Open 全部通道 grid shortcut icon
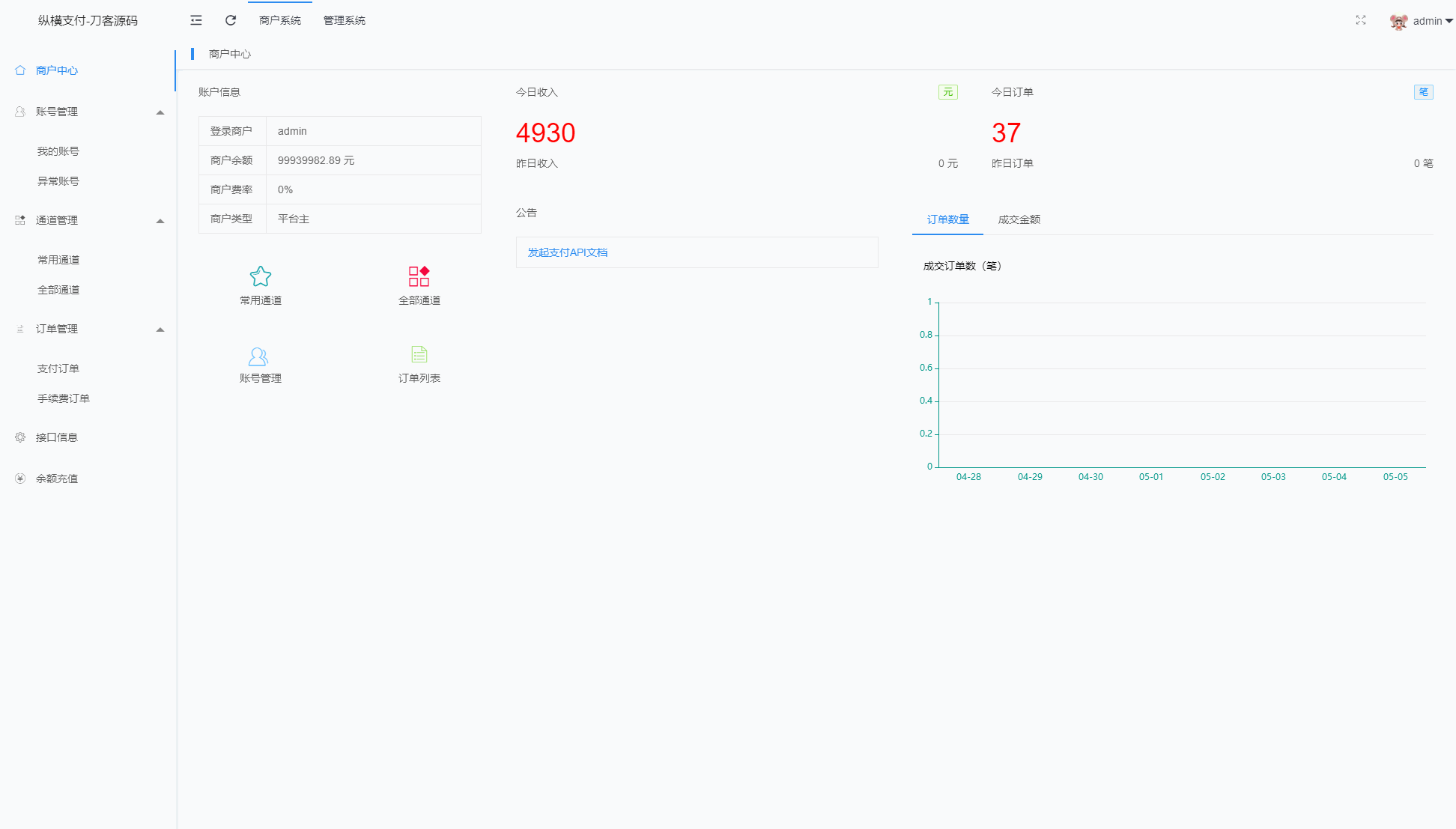 click(x=419, y=276)
